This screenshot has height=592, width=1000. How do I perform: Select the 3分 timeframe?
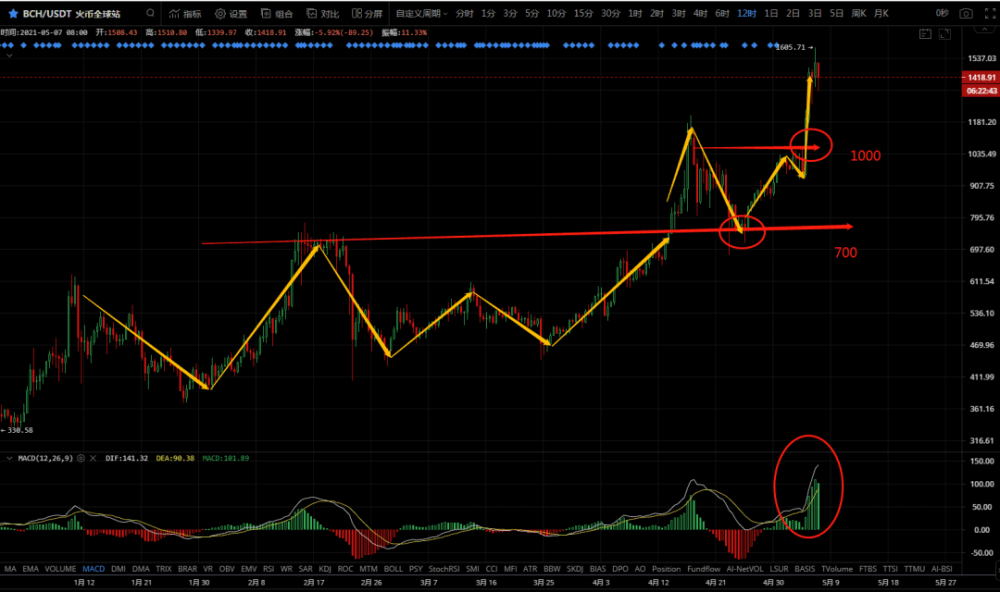[510, 13]
